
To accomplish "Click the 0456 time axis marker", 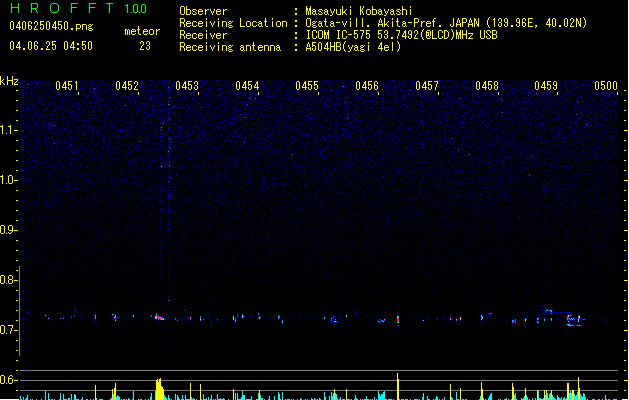I will tap(367, 86).
